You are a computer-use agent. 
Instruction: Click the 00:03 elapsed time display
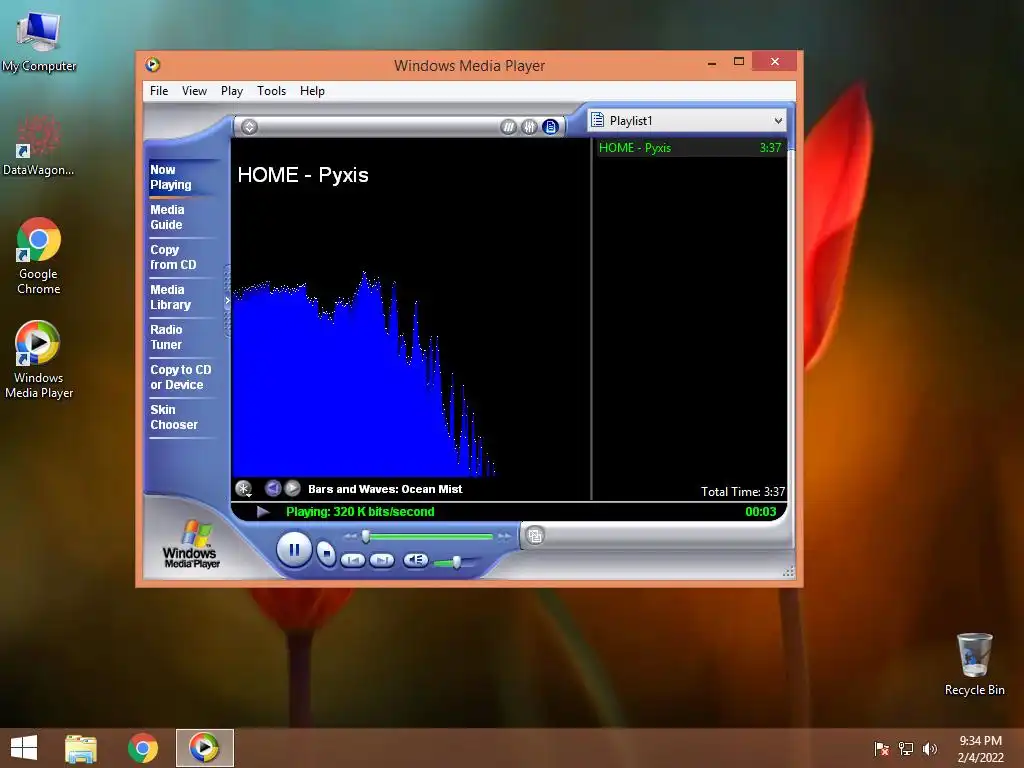761,511
